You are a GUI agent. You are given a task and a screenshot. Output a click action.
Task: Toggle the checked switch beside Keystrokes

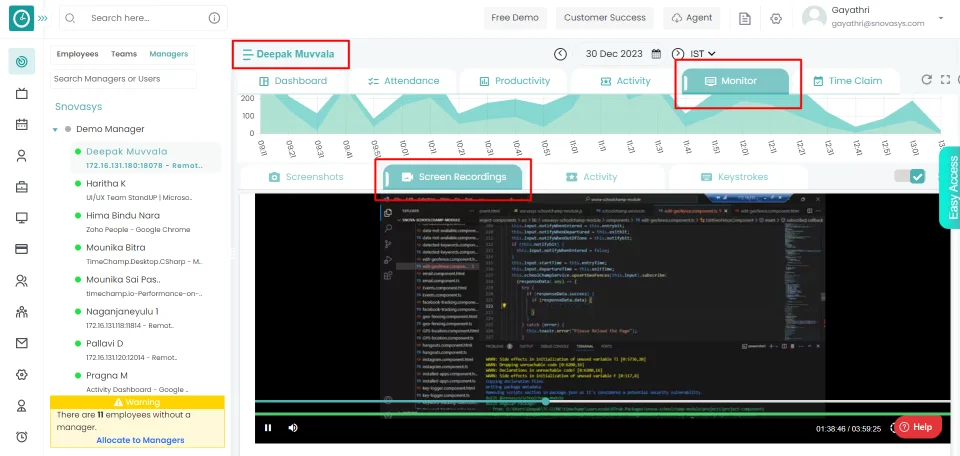click(909, 176)
